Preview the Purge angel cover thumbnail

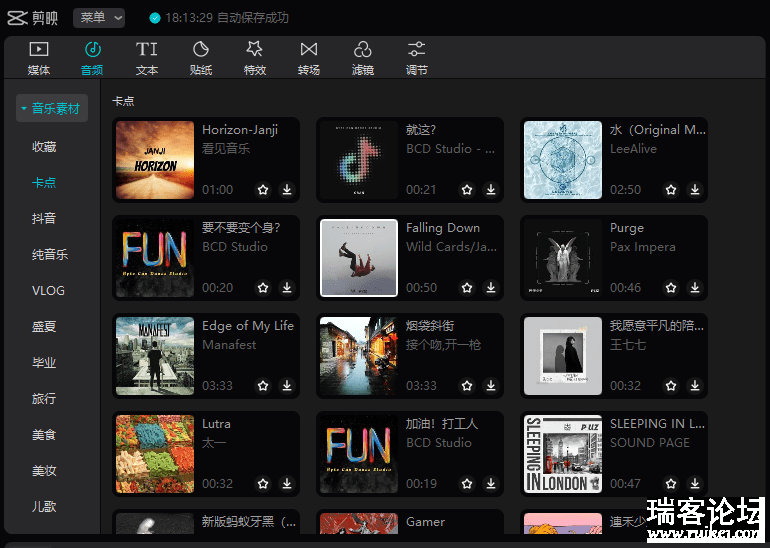pyautogui.click(x=563, y=258)
